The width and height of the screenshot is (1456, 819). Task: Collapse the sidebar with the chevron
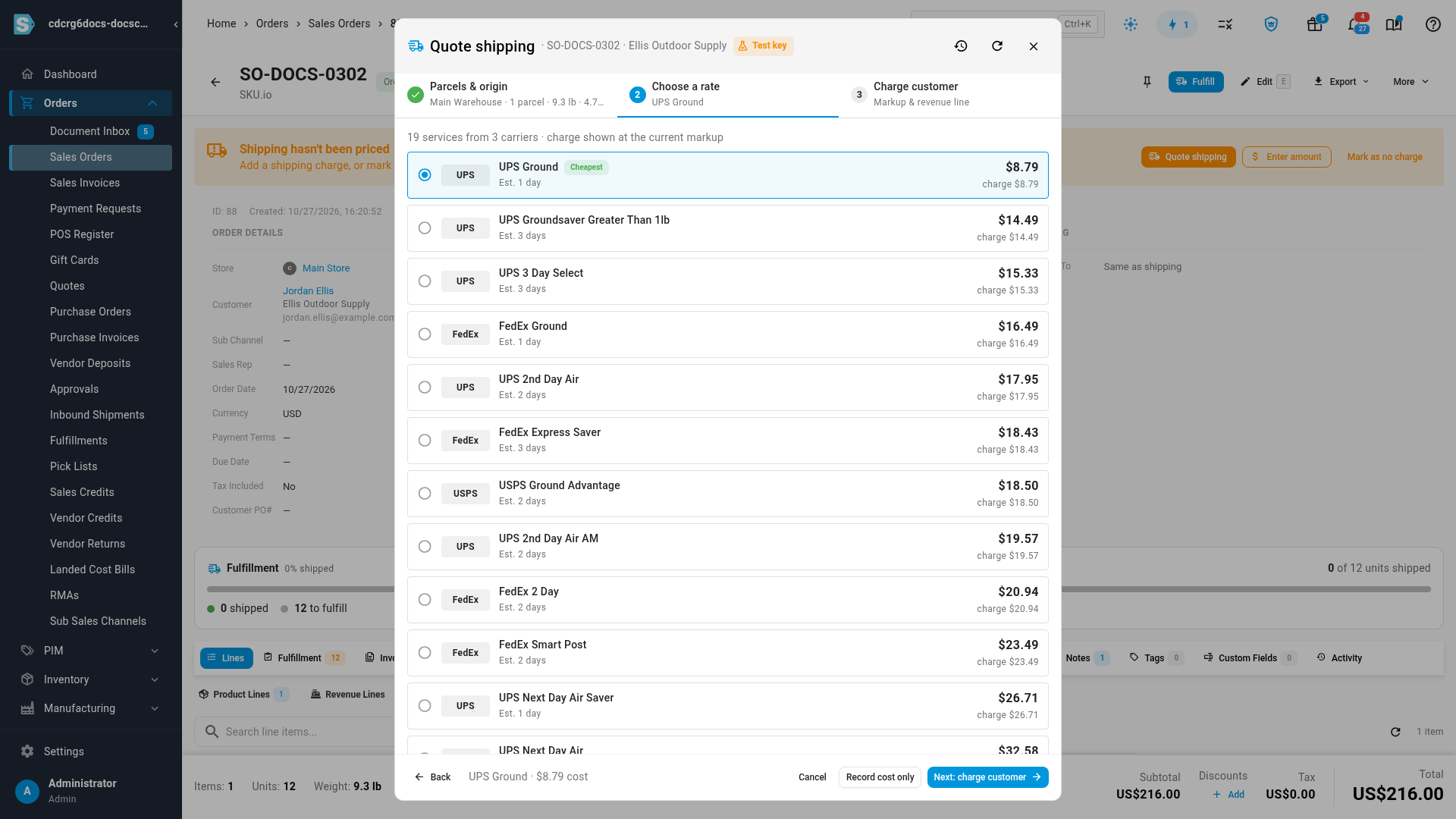[x=175, y=24]
